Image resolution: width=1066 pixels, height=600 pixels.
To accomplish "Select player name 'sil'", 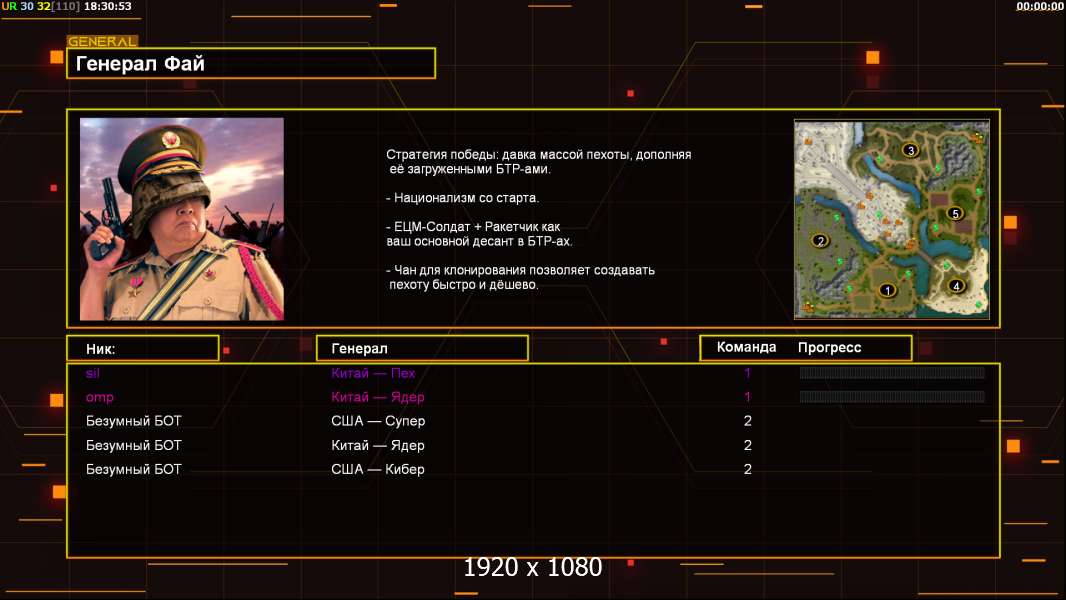I will coord(92,373).
